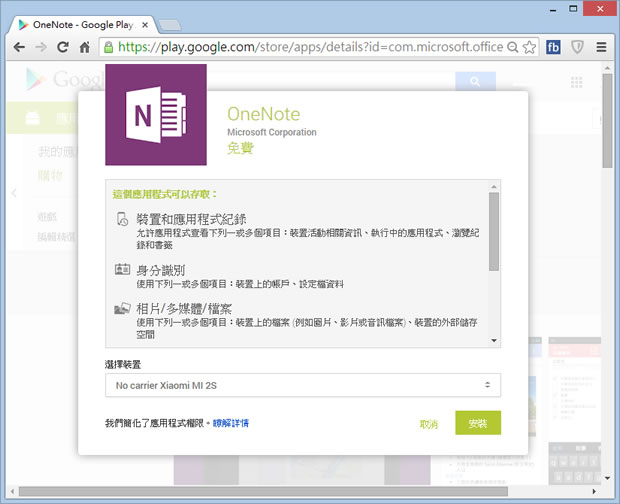620x504 pixels.
Task: Click the photos/media/files permission icon
Action: 122,309
